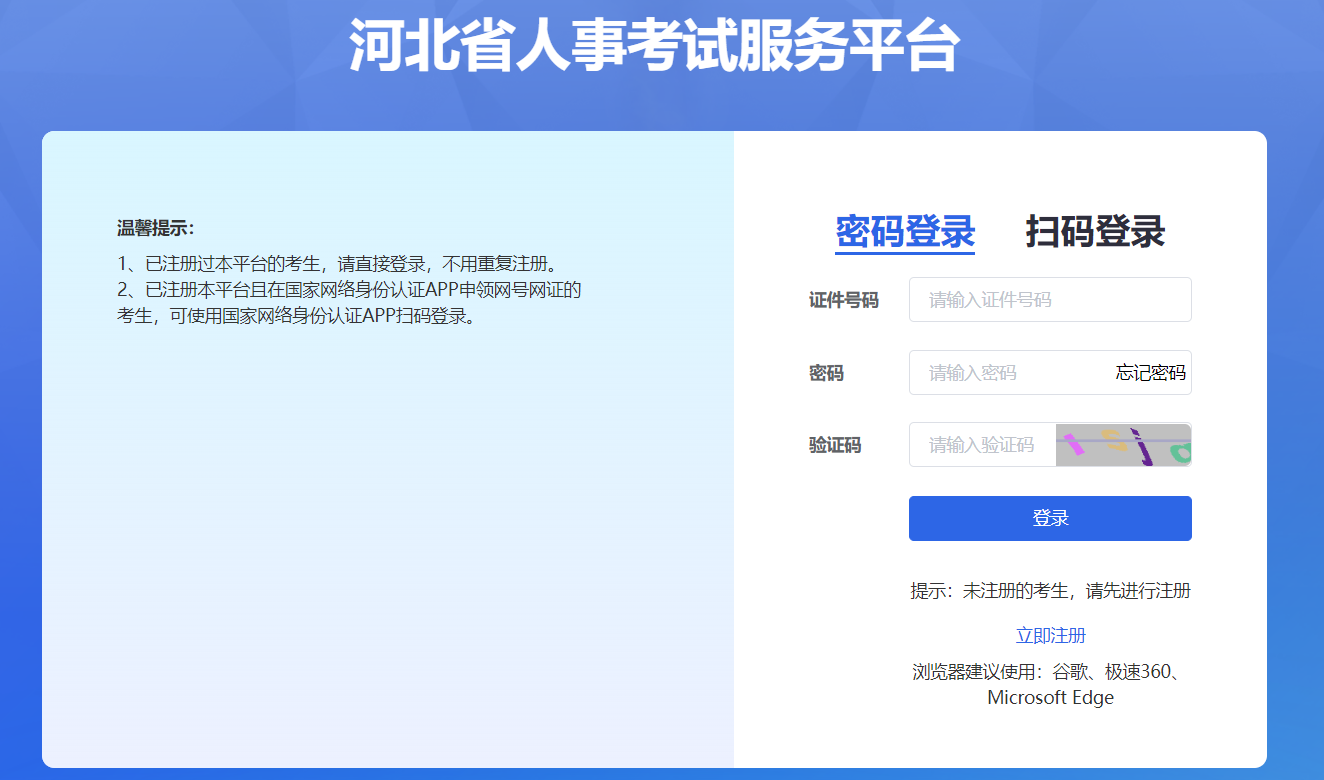Click the 浏览器建议使用 browser recommendation text

(x=1050, y=671)
